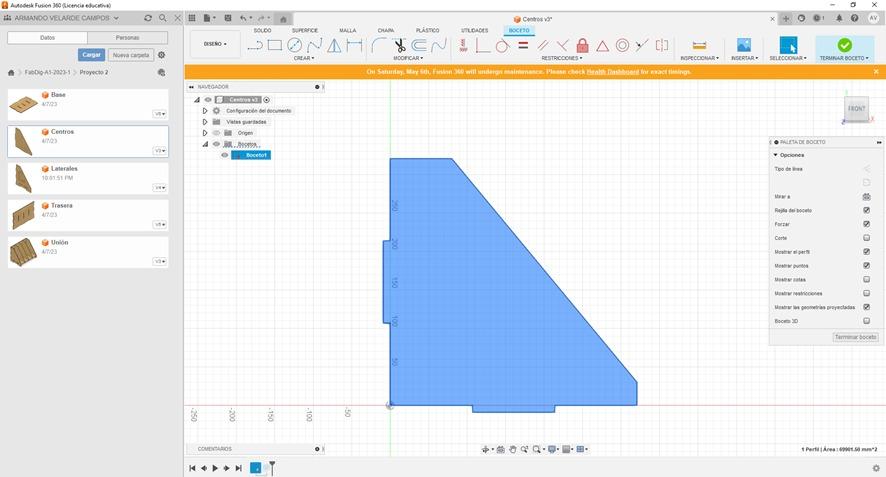The height and width of the screenshot is (477, 886).
Task: Switch to the Personas tab
Action: point(128,37)
